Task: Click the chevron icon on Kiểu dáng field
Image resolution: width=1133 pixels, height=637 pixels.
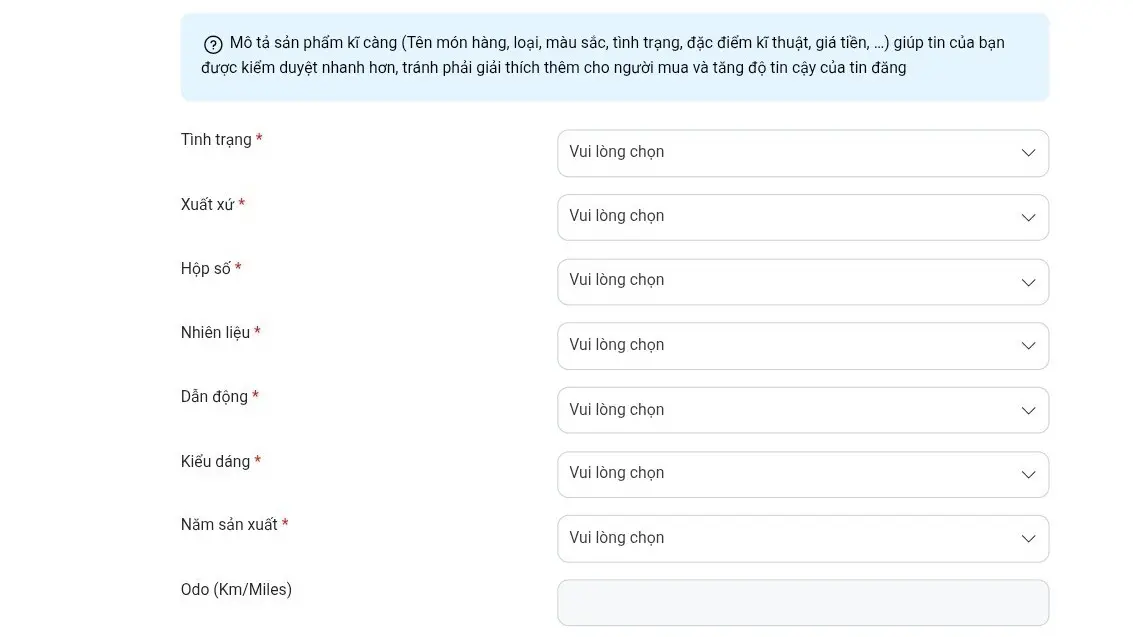Action: pyautogui.click(x=1028, y=474)
